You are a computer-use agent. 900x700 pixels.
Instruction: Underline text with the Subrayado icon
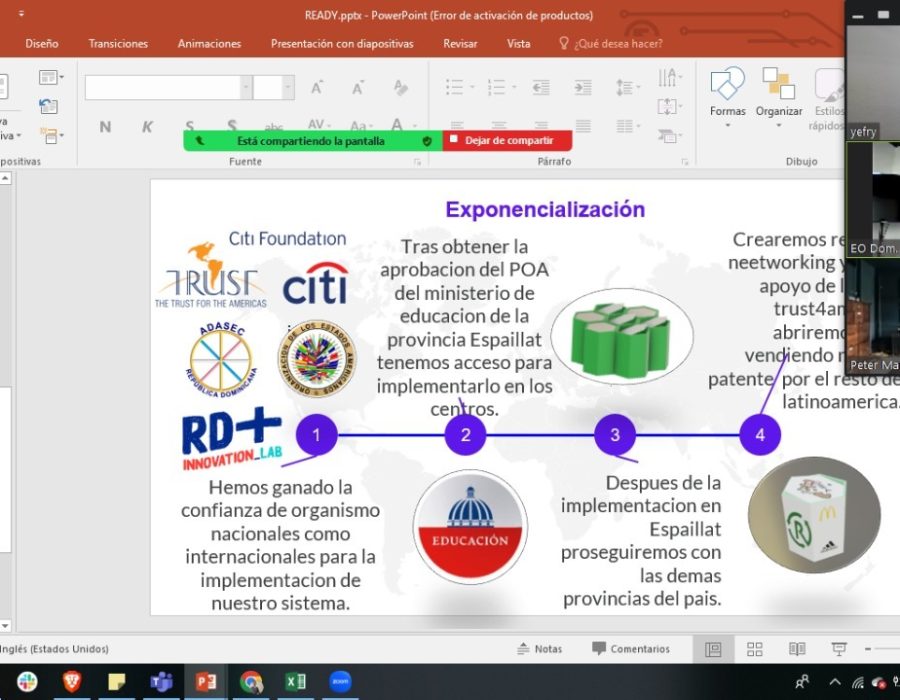[190, 127]
